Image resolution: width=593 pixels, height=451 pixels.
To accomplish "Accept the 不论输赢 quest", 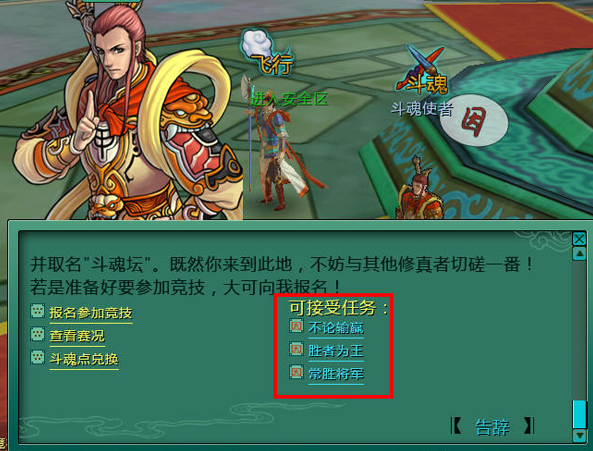I will coord(336,328).
